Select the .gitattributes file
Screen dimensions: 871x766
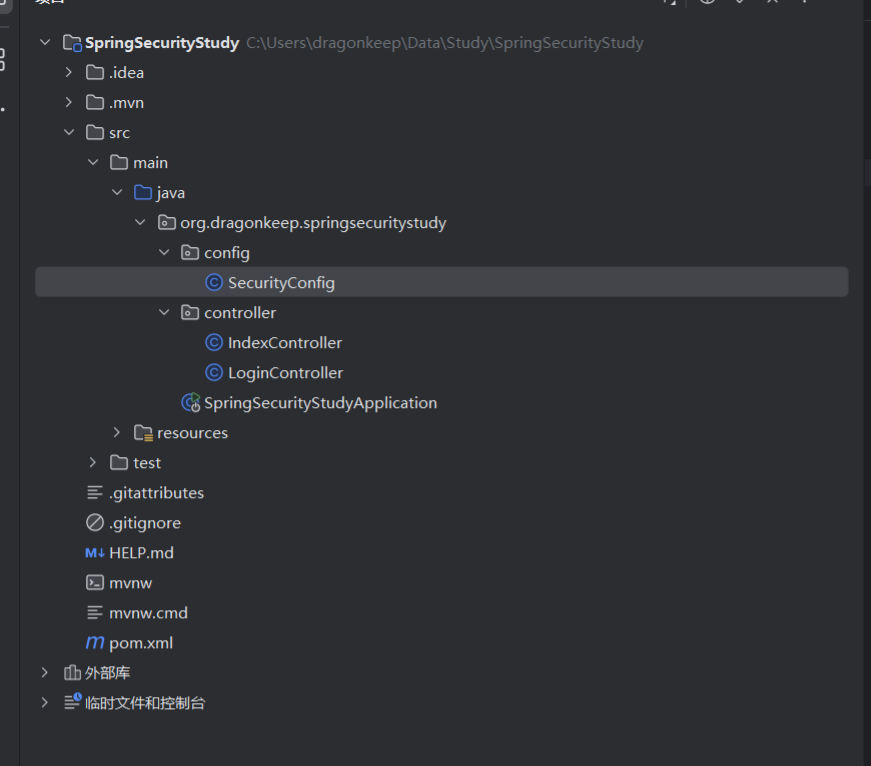click(x=156, y=493)
